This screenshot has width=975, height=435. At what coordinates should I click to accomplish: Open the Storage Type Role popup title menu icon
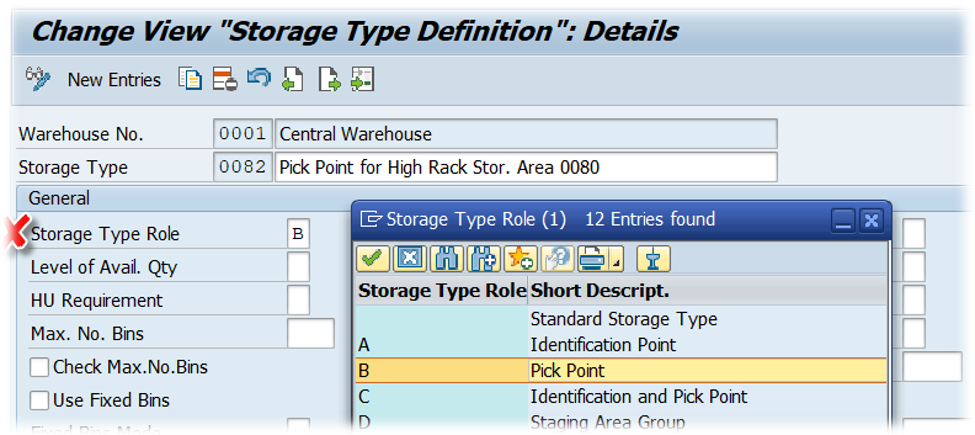[x=371, y=219]
